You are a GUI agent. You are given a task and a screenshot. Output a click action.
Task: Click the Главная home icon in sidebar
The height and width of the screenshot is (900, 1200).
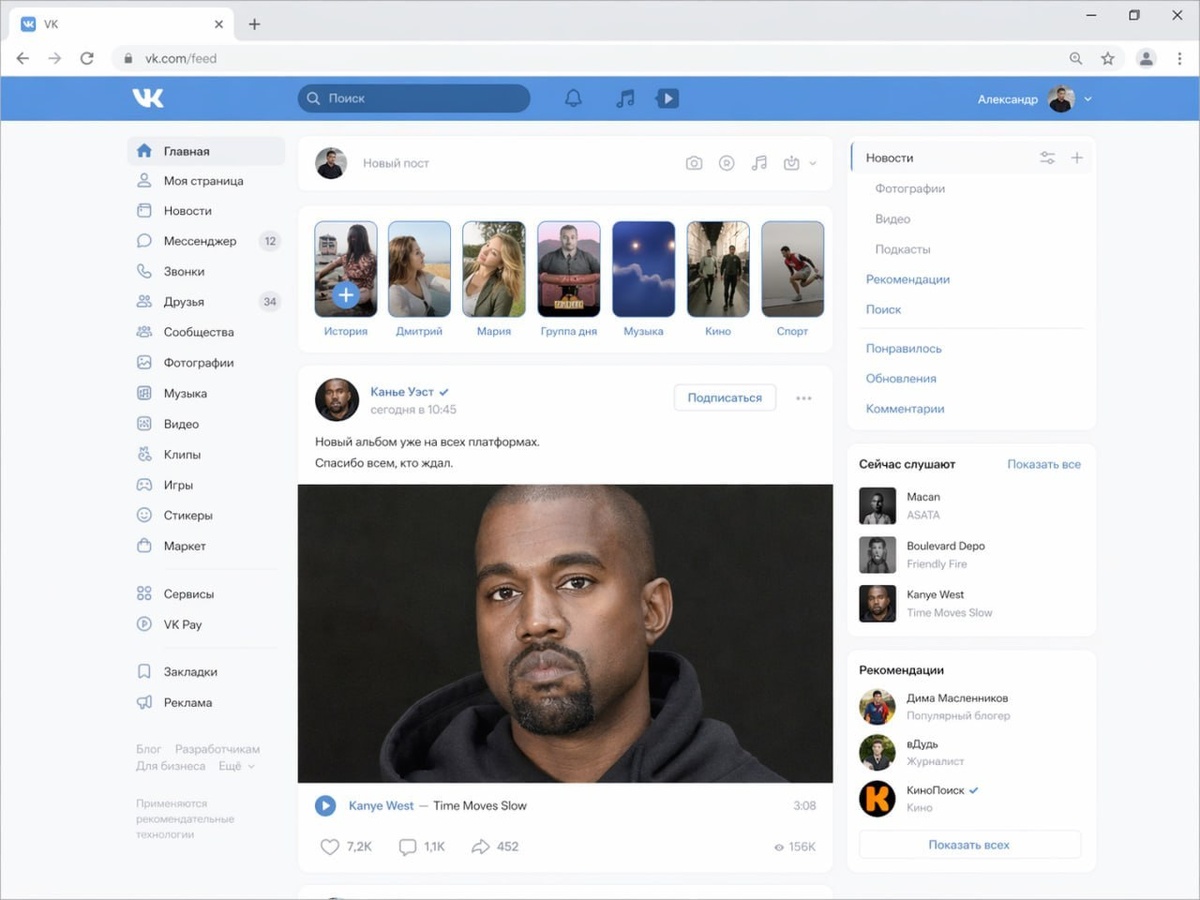[x=144, y=151]
